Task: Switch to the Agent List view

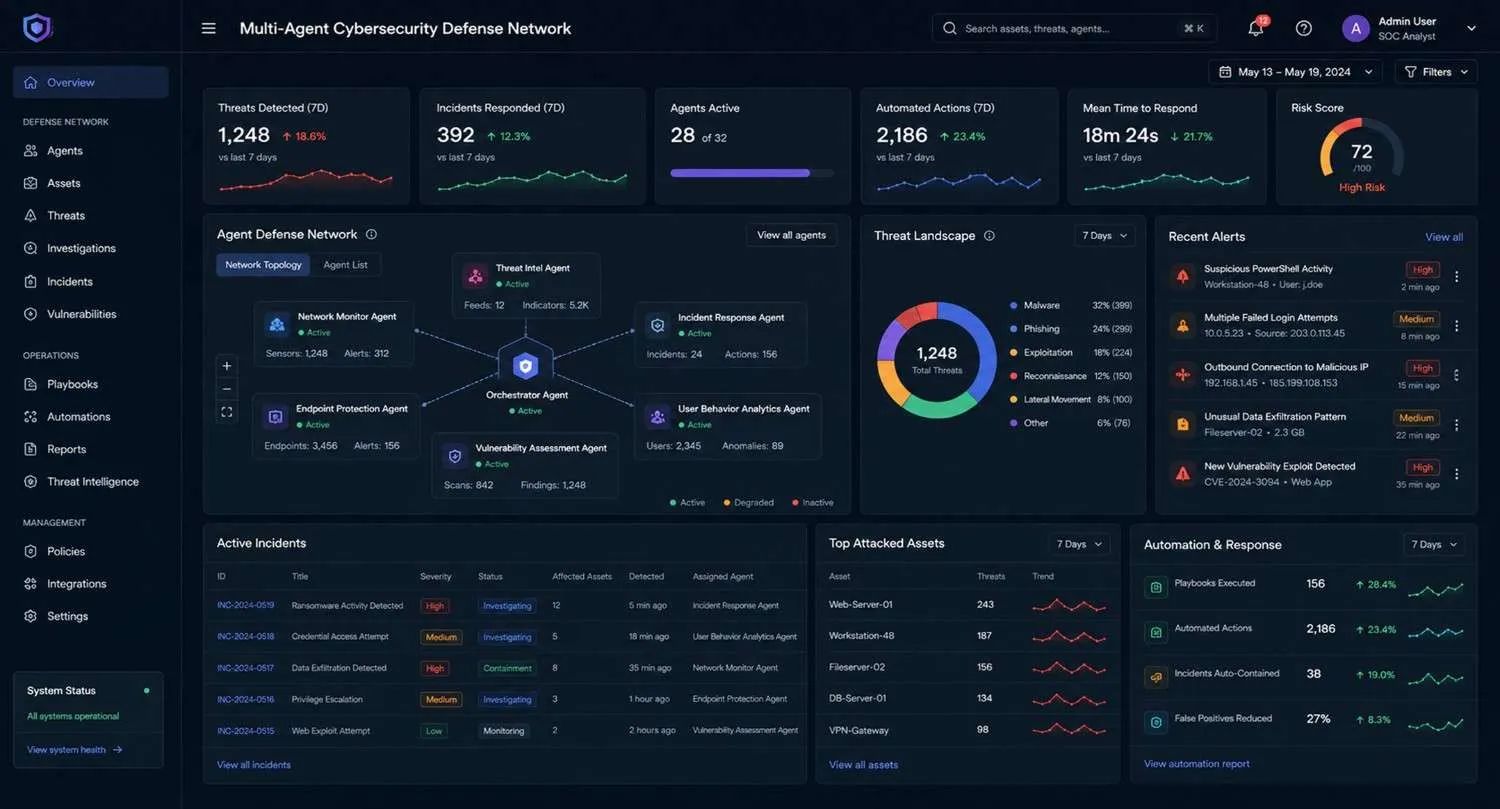Action: click(345, 265)
